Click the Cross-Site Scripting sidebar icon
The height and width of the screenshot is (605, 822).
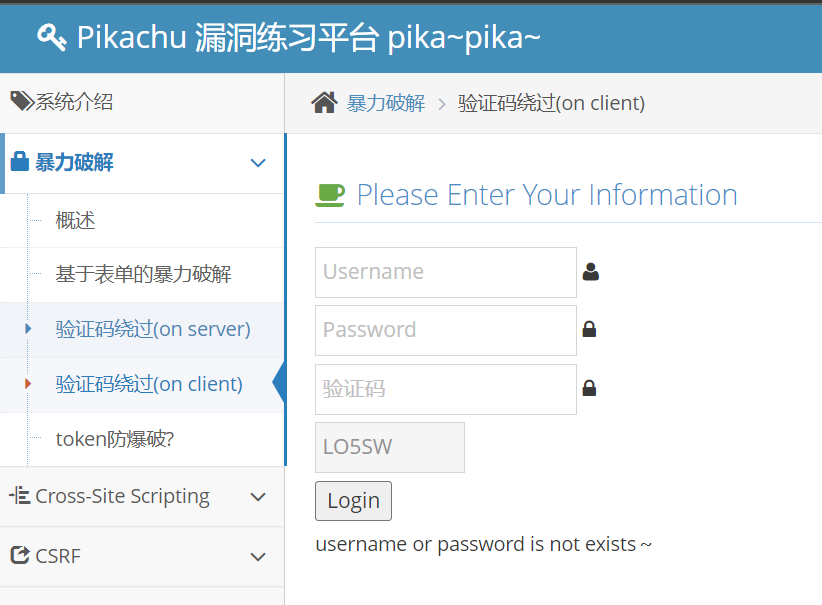point(19,495)
